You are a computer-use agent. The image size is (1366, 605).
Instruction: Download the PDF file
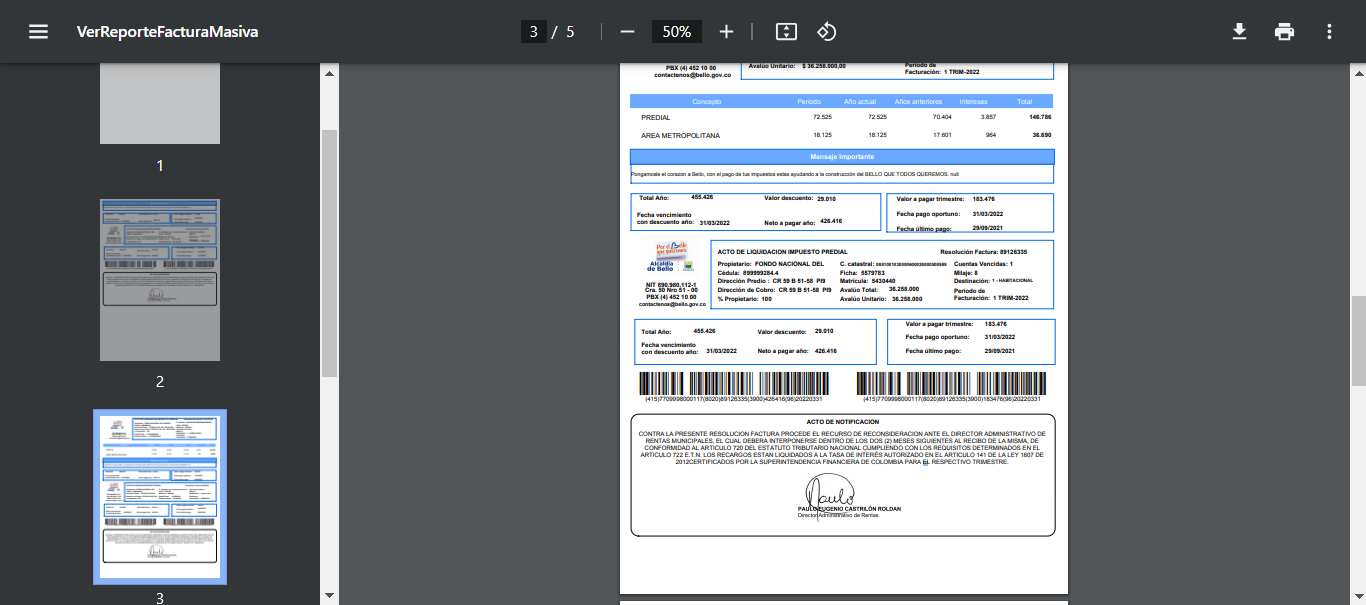1239,31
